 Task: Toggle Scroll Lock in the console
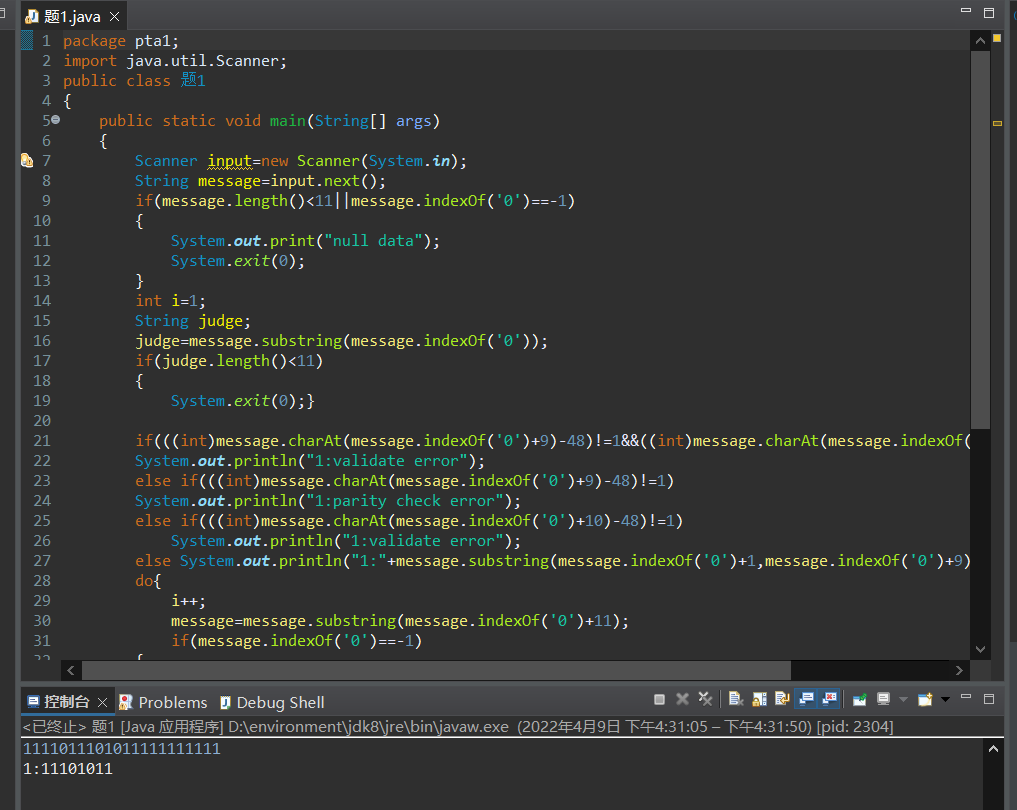(759, 700)
